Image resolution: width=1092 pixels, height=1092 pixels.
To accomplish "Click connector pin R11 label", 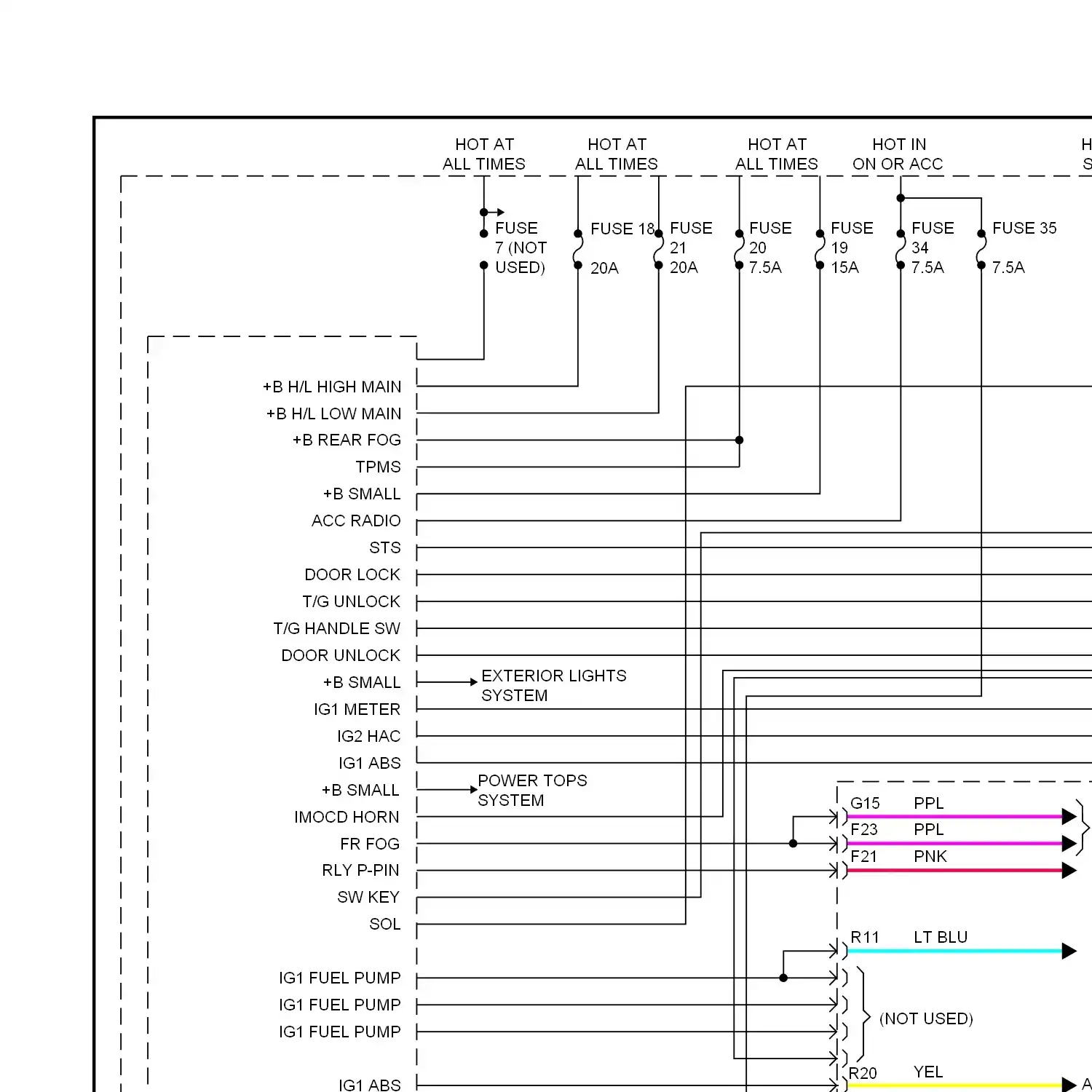I will point(865,937).
